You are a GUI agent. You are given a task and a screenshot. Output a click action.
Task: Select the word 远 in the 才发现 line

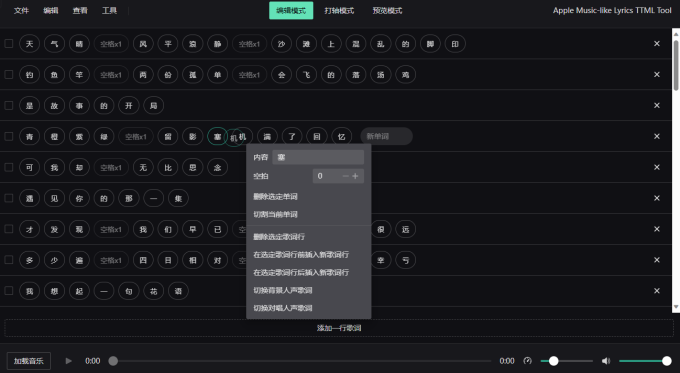tap(405, 229)
